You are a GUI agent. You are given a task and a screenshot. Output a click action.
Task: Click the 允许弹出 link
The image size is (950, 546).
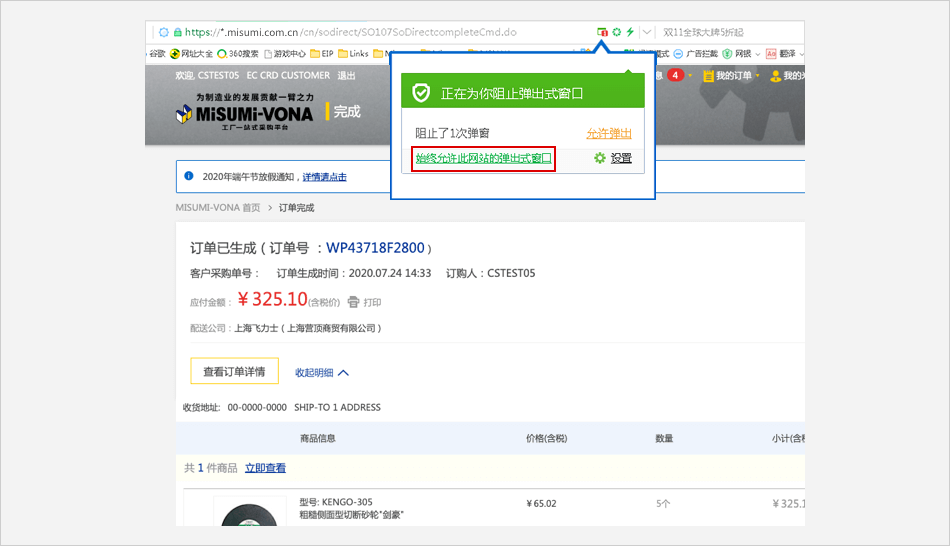click(x=609, y=134)
